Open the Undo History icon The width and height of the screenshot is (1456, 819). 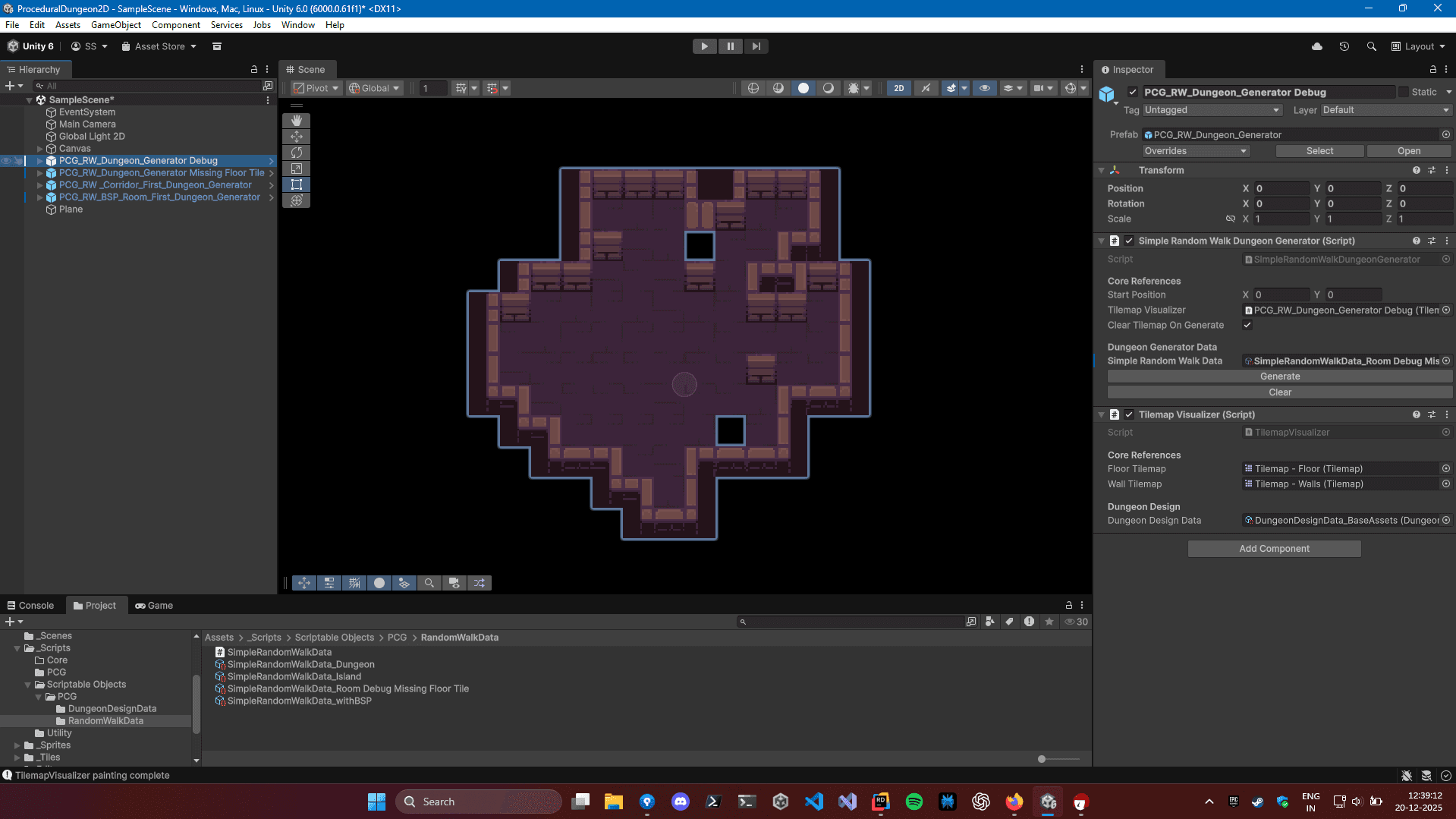pyautogui.click(x=1344, y=46)
